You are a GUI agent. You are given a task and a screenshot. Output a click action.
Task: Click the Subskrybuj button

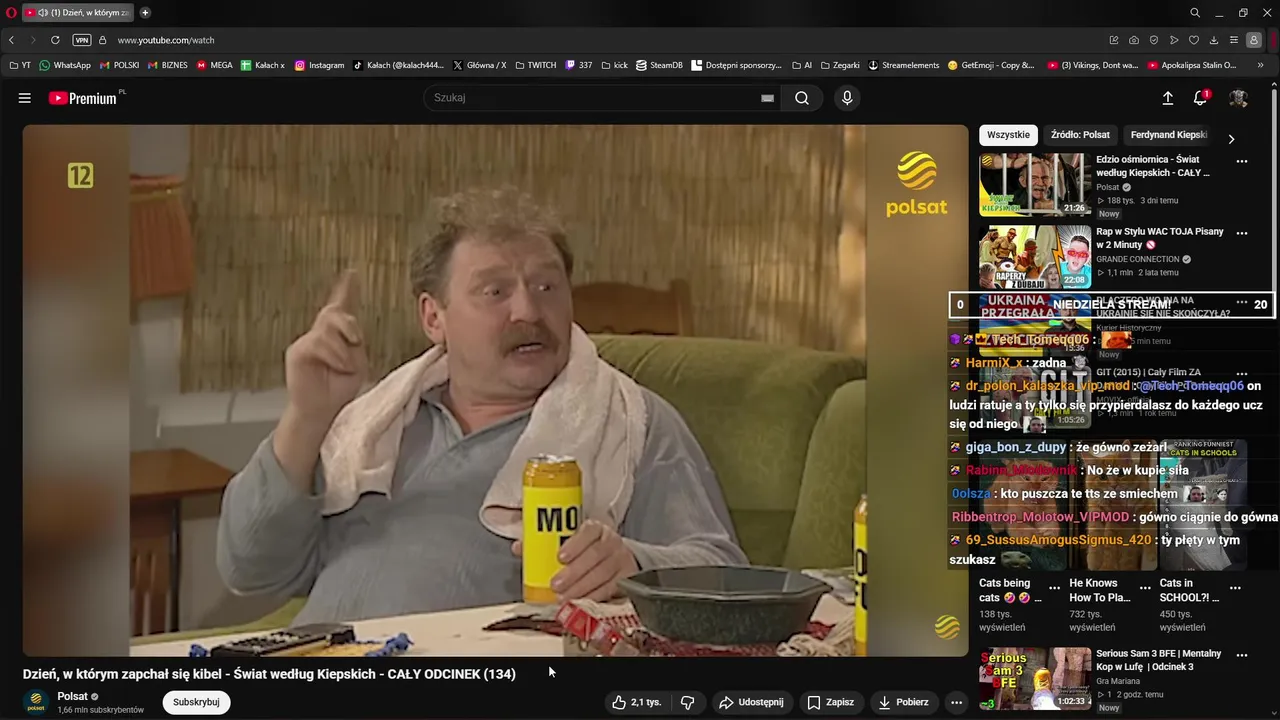coord(196,702)
